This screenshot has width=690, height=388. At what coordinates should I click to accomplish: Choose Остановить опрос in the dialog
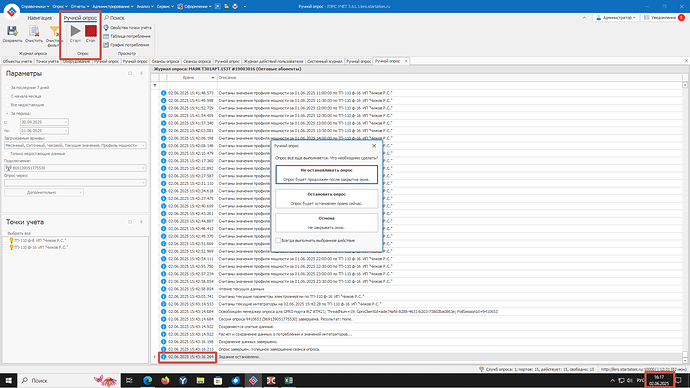[x=327, y=199]
